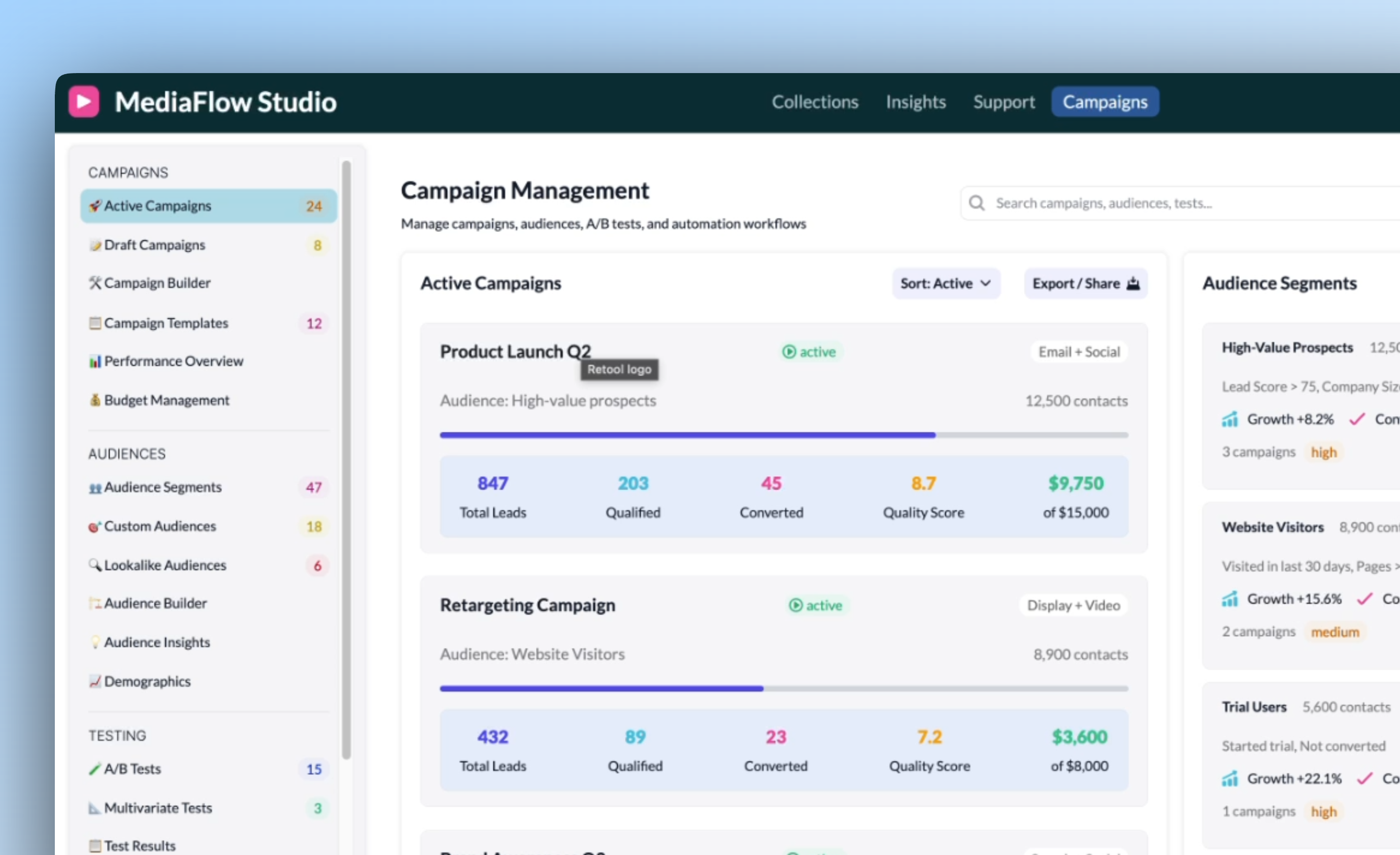Open Audience Insights via the lightbulb icon
This screenshot has height=855, width=1400.
point(95,642)
